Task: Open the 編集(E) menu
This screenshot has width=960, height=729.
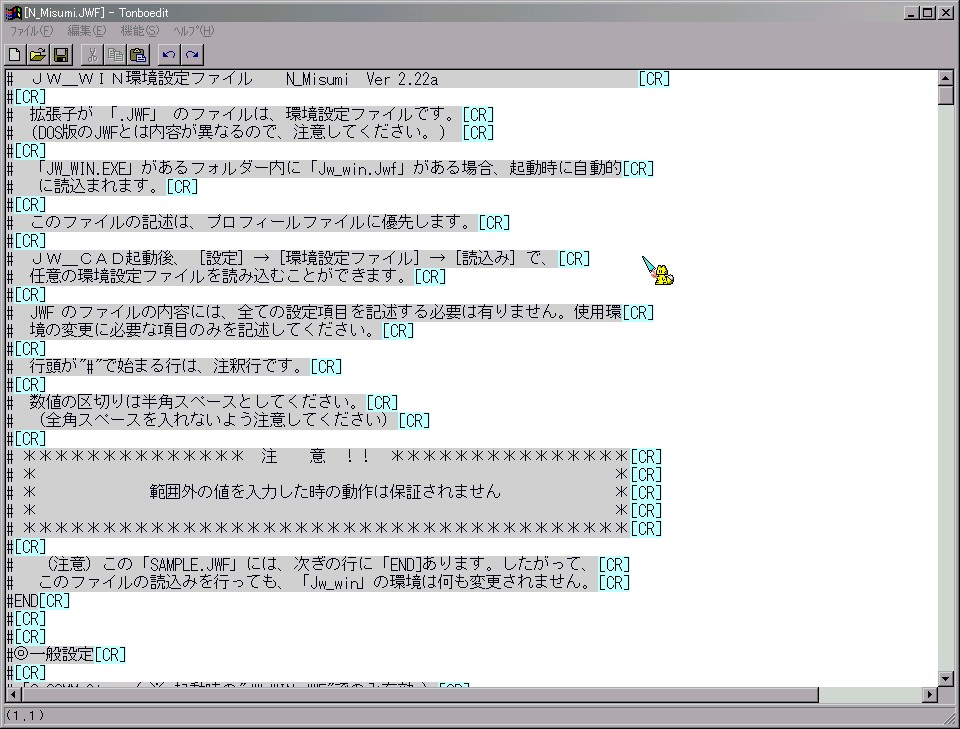Action: (86, 31)
